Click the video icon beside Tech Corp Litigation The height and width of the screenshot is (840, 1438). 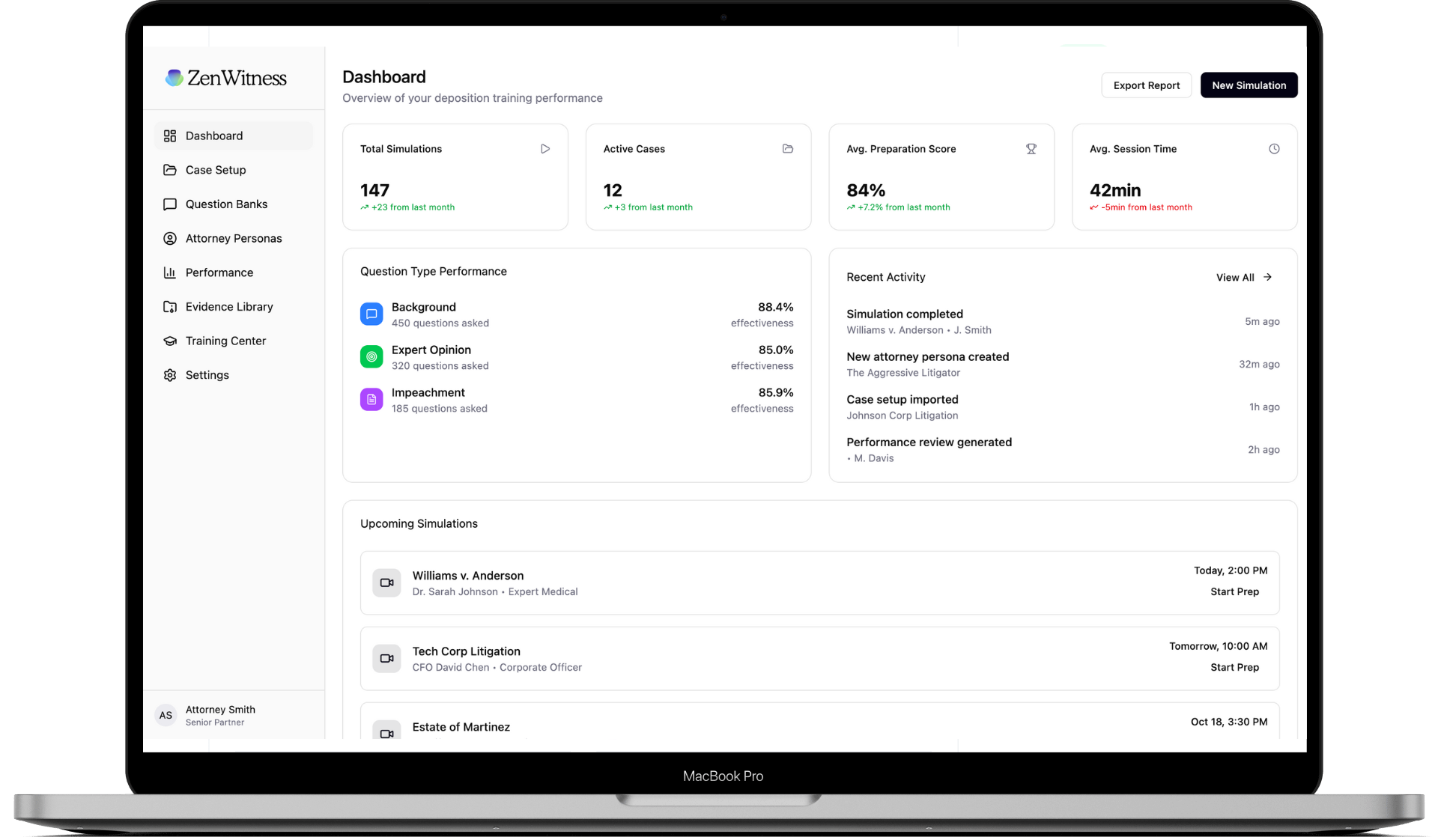(386, 658)
